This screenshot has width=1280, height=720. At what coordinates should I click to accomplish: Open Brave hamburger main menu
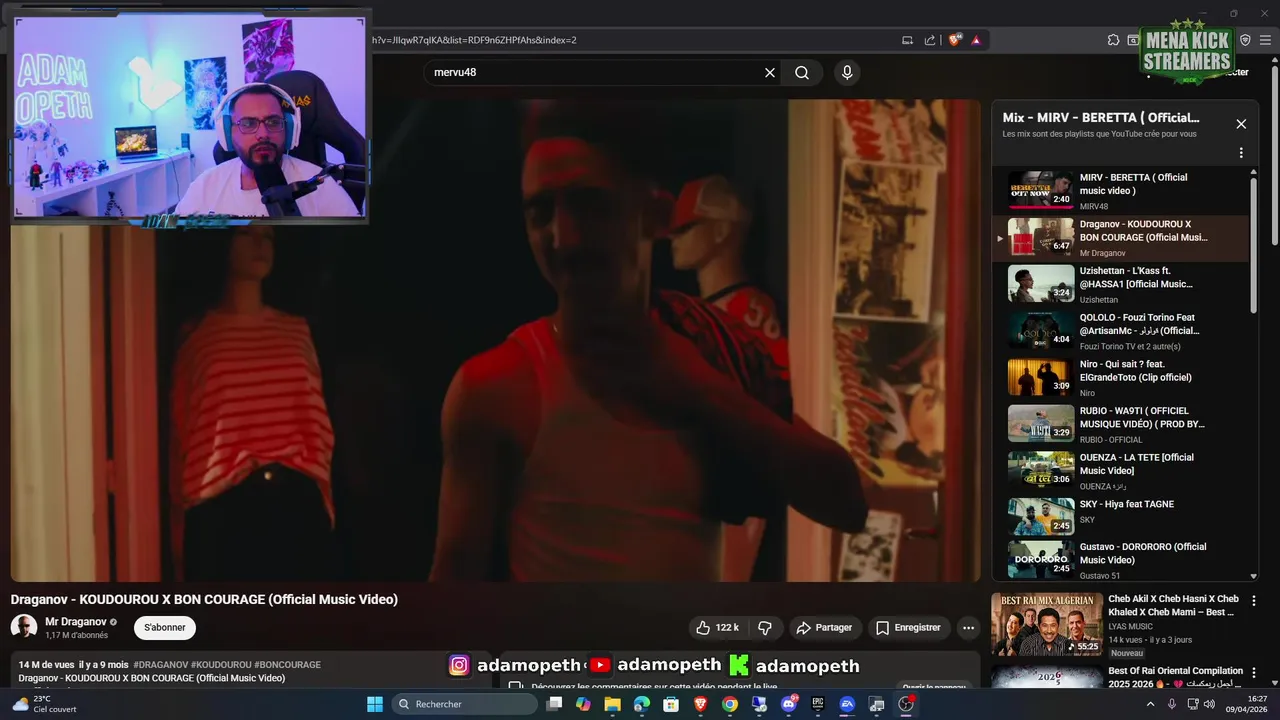[1264, 40]
